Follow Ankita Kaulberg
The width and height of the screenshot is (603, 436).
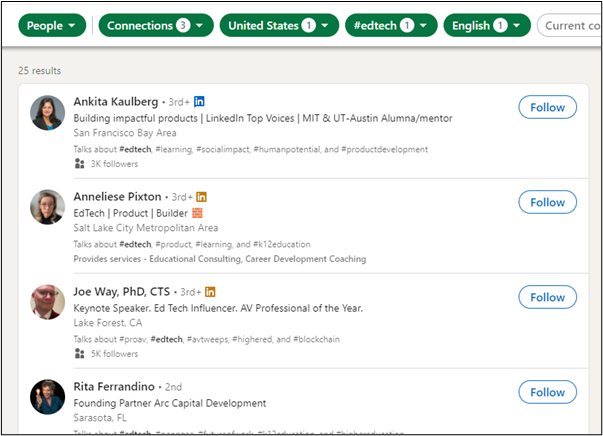[547, 107]
